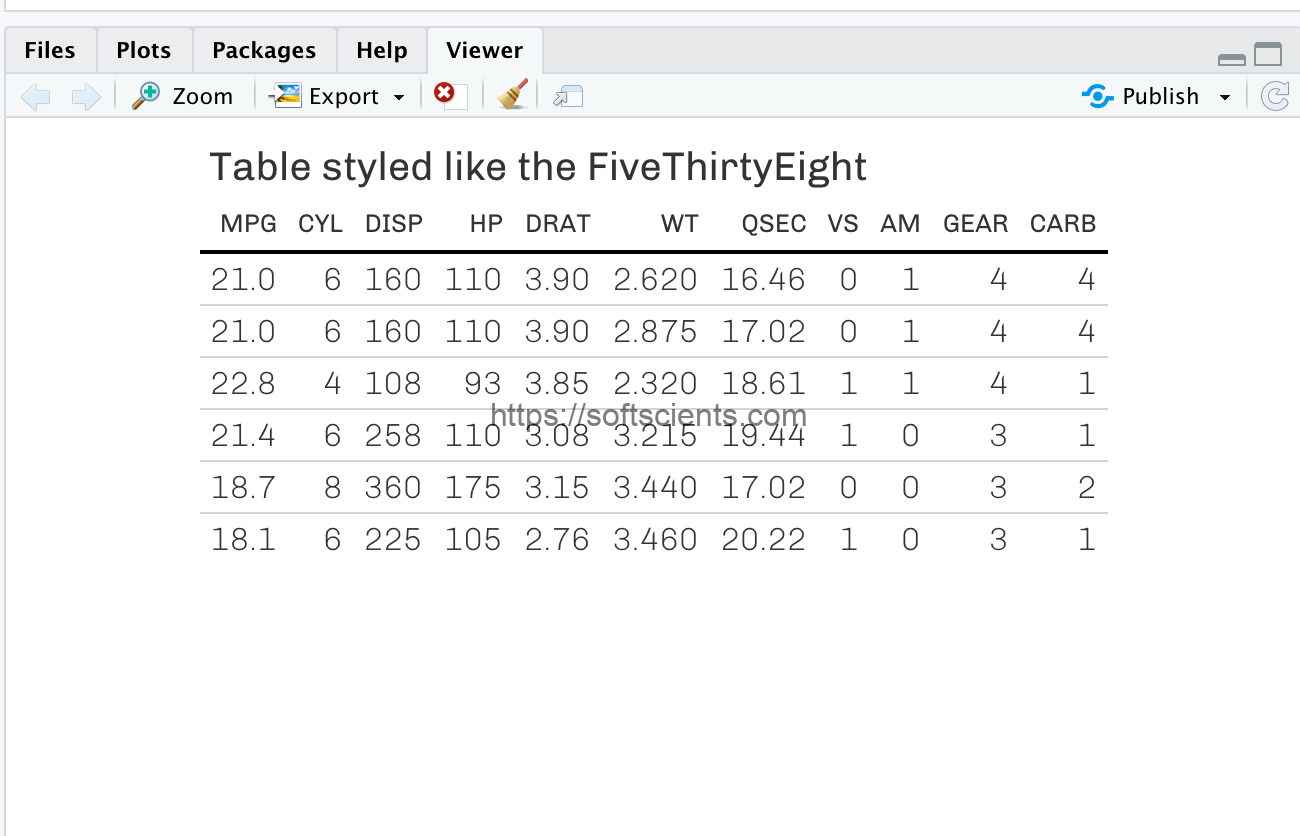Switch to the Help tab
This screenshot has height=836, width=1300.
pyautogui.click(x=382, y=50)
